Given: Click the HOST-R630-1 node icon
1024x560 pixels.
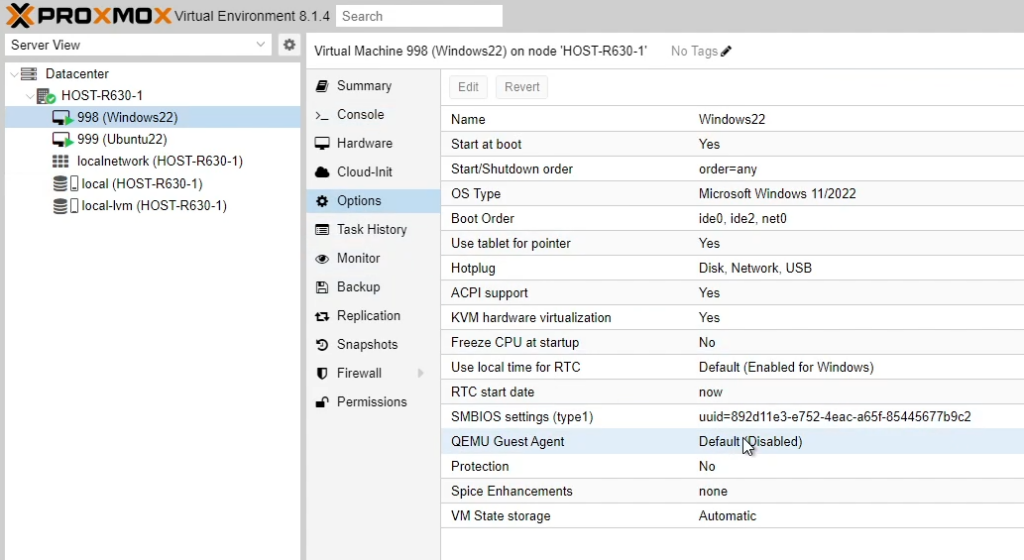Looking at the screenshot, I should tap(46, 96).
